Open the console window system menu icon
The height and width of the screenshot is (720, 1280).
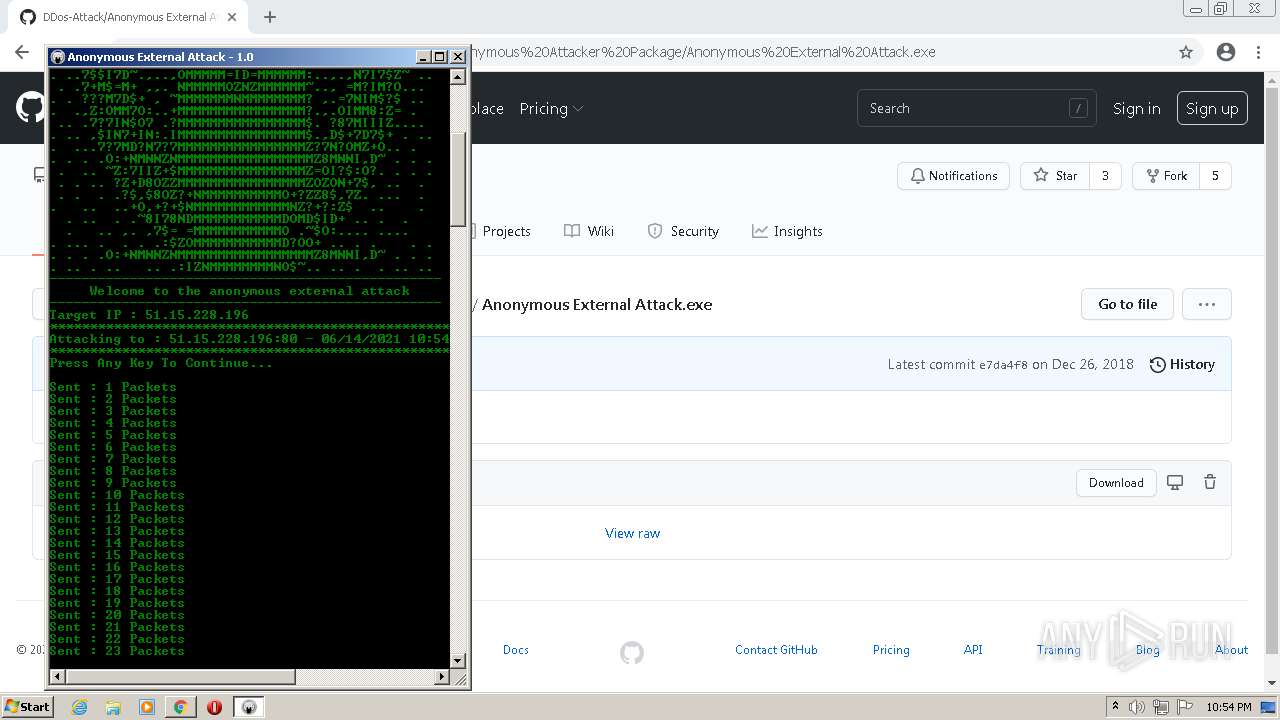[58, 57]
